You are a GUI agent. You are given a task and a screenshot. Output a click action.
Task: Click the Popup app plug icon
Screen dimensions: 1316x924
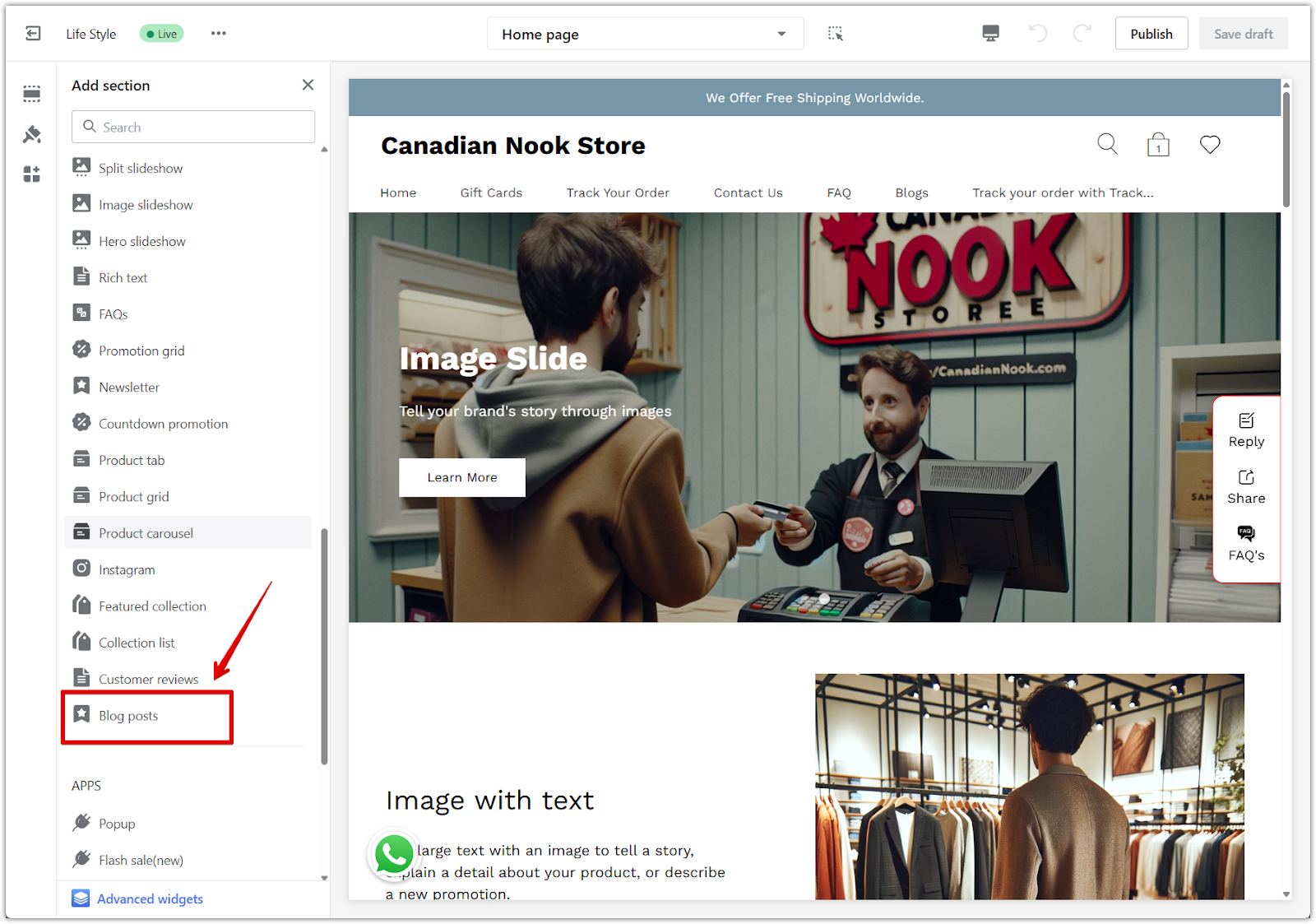81,822
